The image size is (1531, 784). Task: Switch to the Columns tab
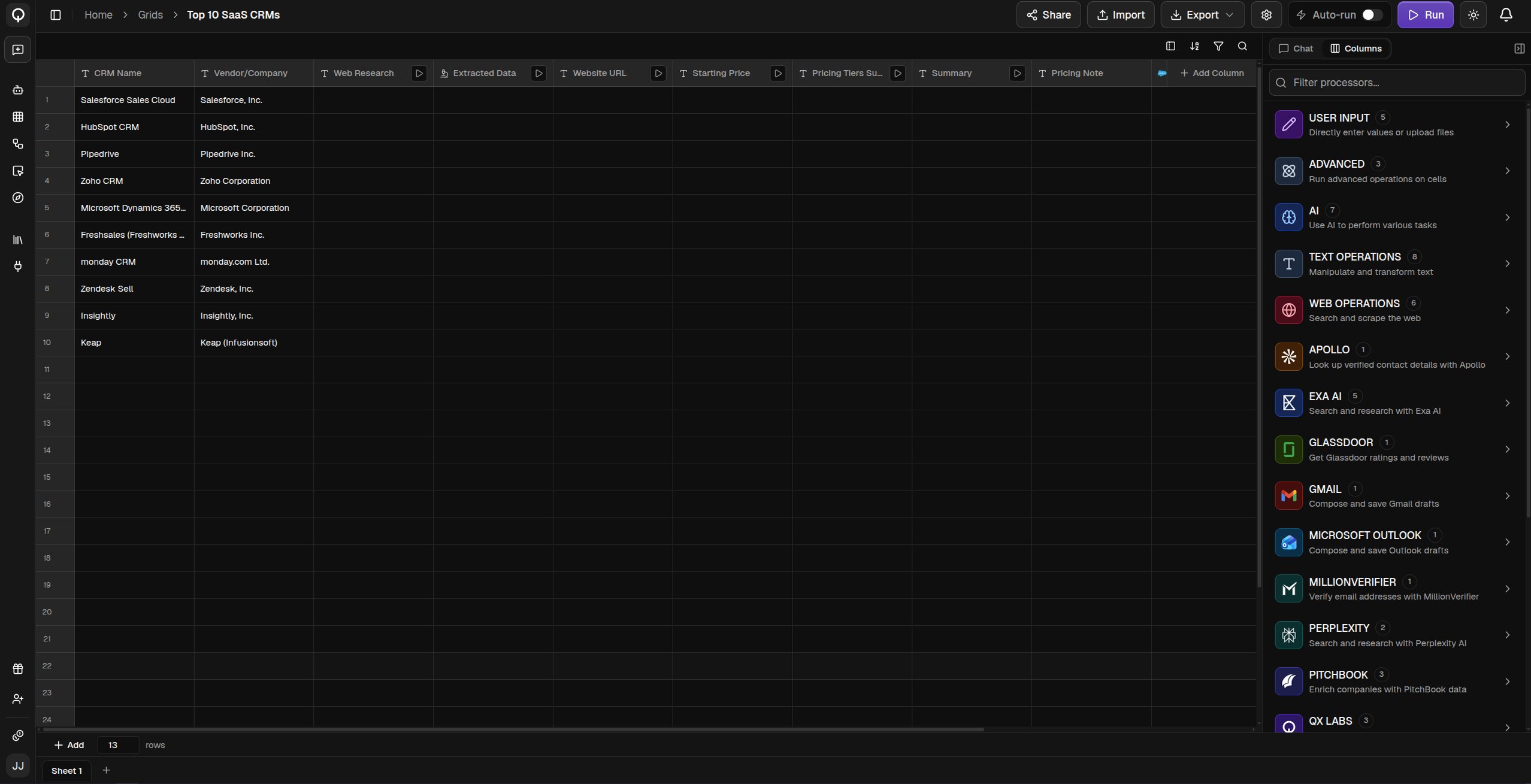pyautogui.click(x=1356, y=49)
